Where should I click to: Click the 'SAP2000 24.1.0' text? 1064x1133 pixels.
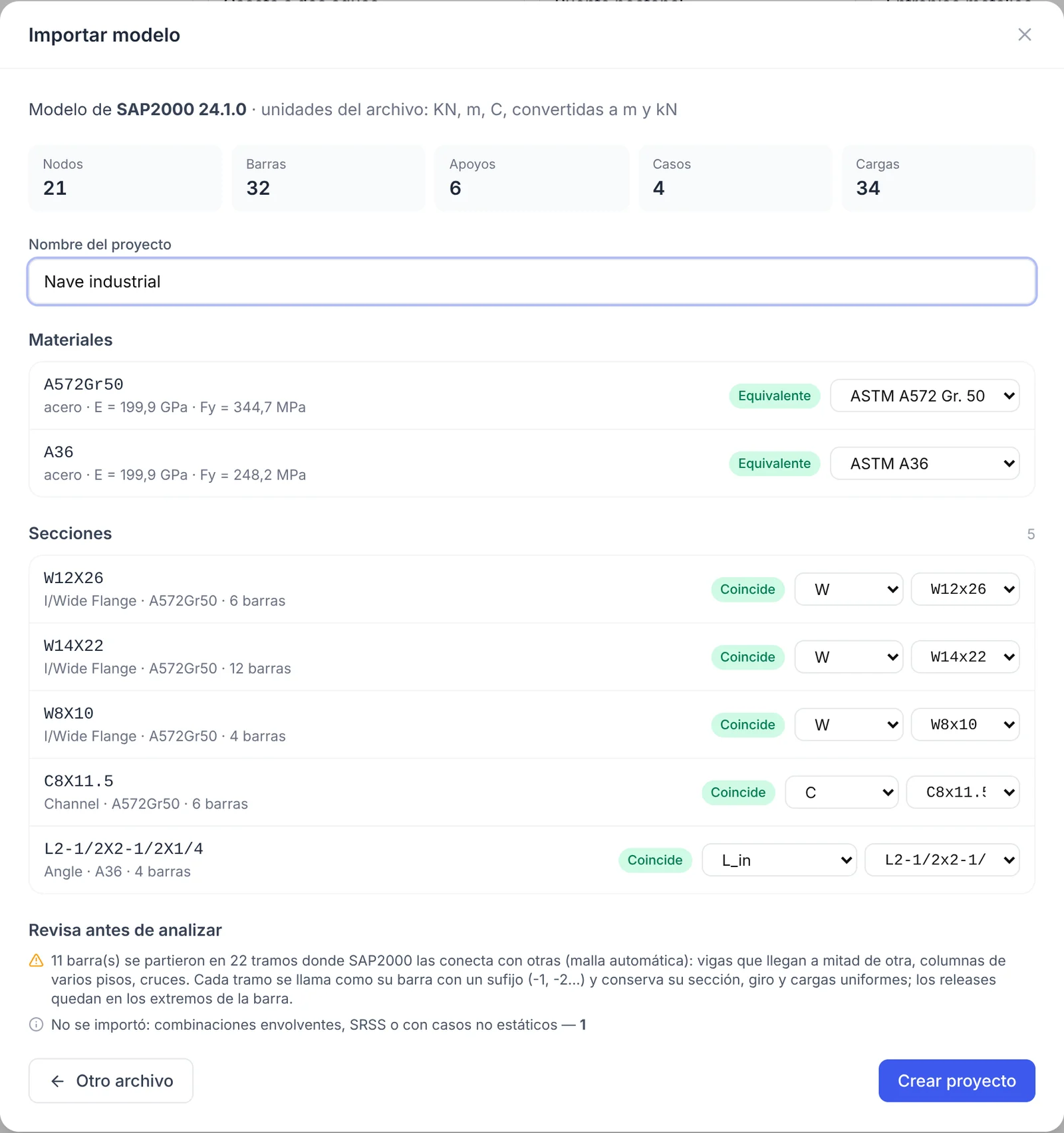click(x=182, y=109)
